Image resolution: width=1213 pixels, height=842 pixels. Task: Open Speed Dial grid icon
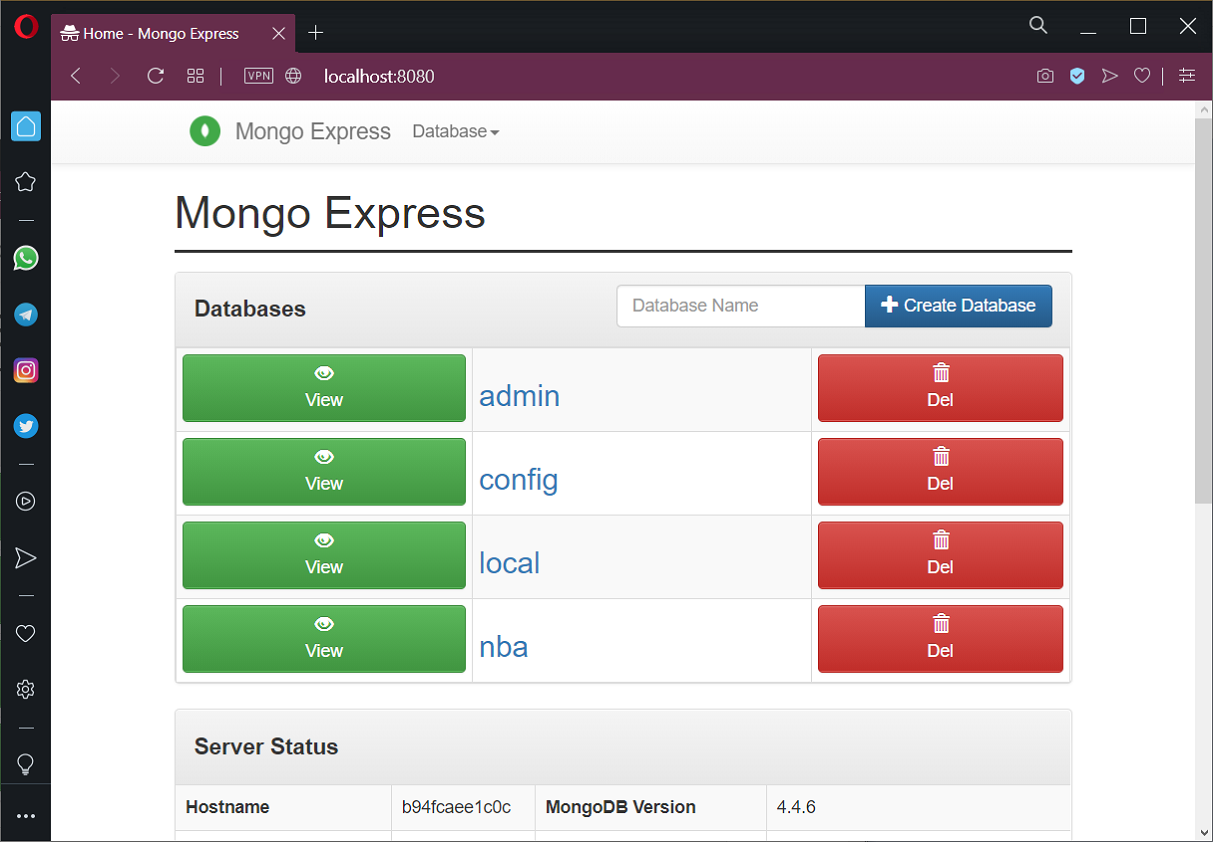point(196,76)
